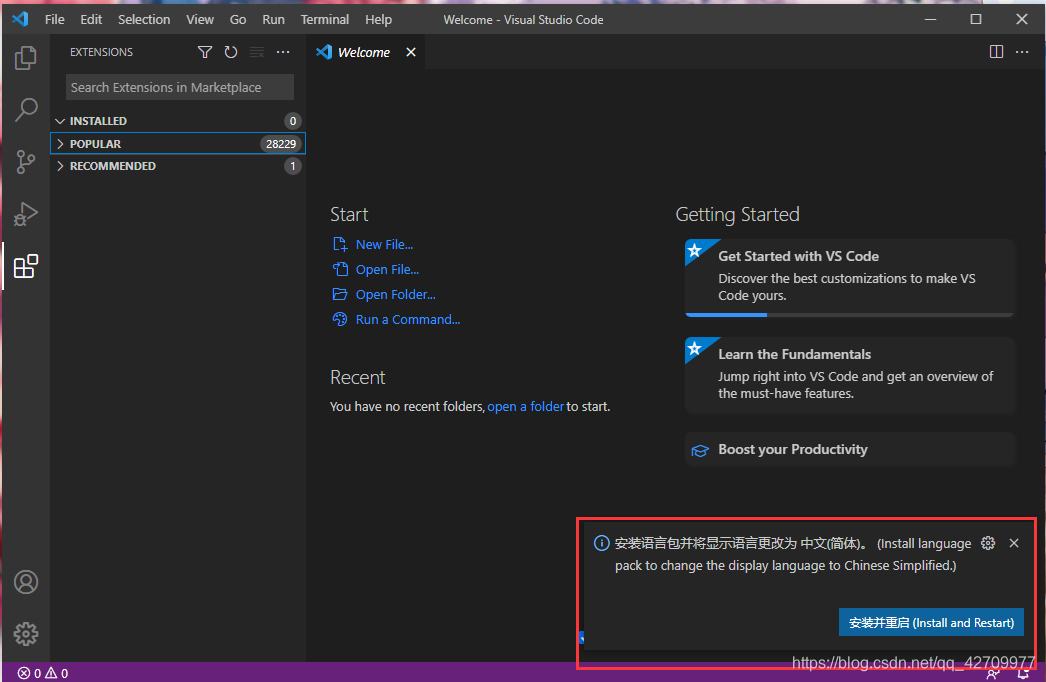Click the RECOMMENDED count badge 1
Image resolution: width=1046 pixels, height=682 pixels.
[292, 165]
